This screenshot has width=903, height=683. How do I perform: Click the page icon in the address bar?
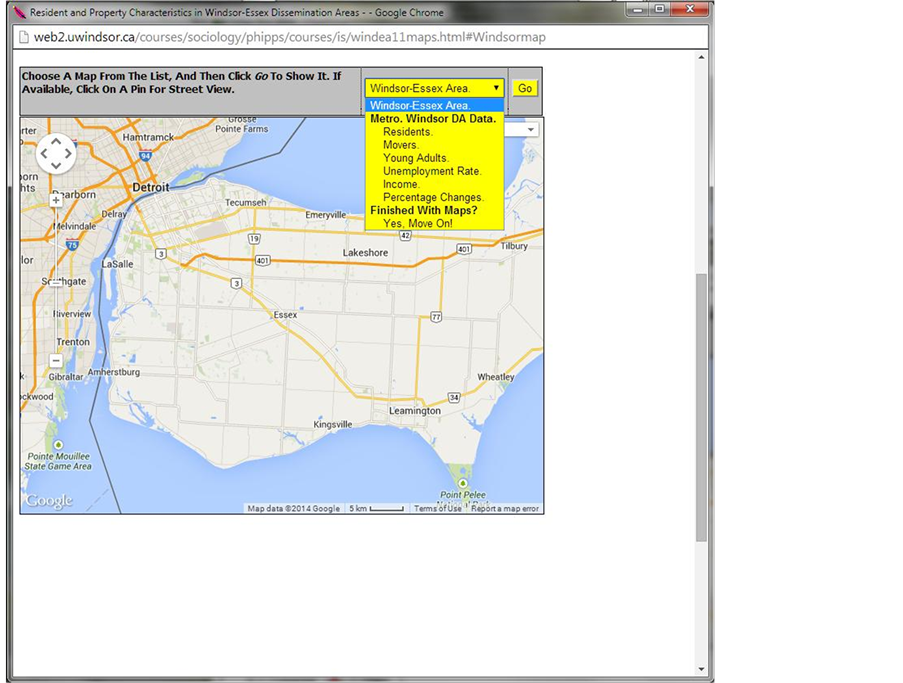tap(22, 37)
